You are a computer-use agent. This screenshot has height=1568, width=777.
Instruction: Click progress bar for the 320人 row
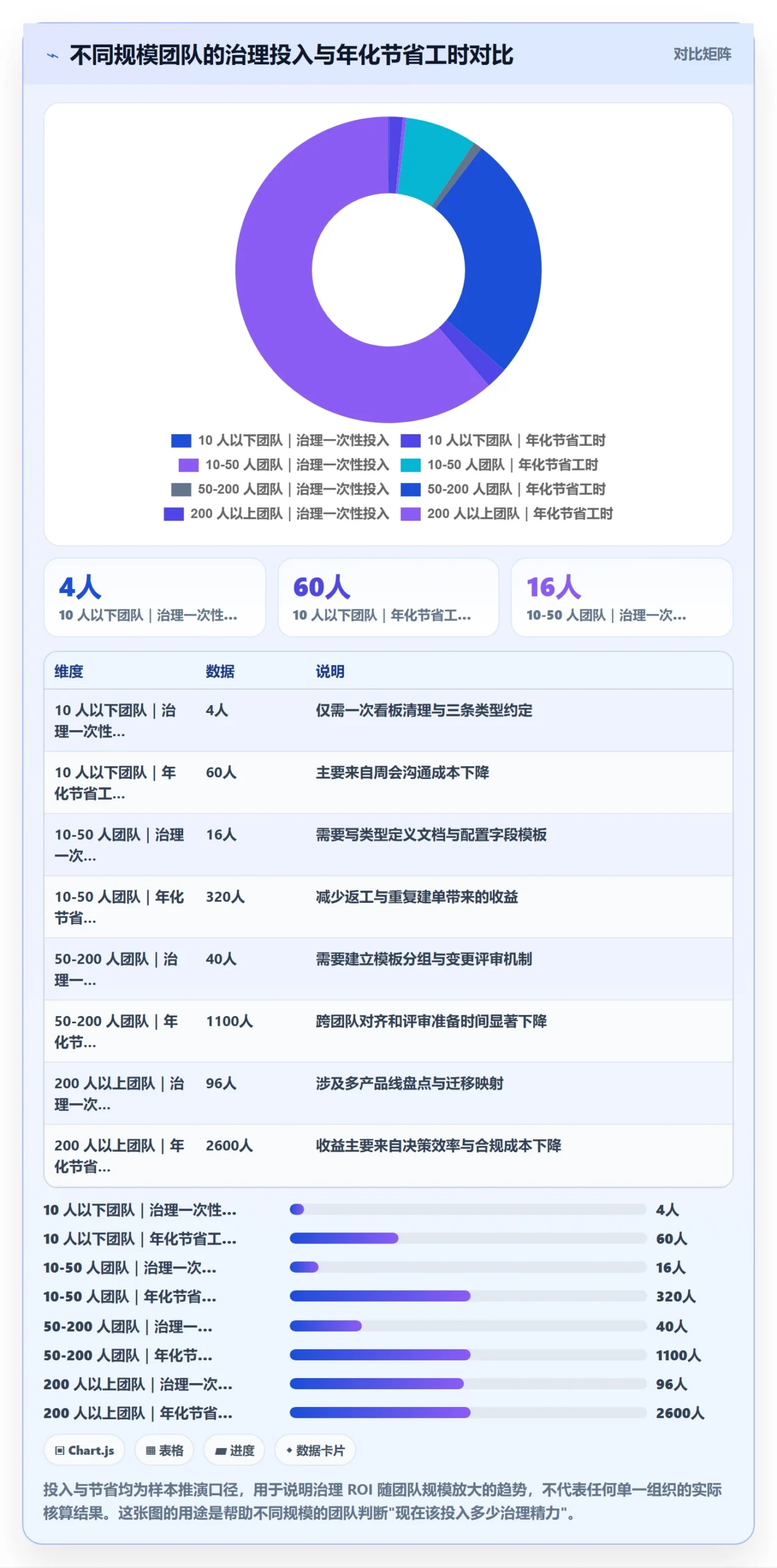coord(468,1296)
